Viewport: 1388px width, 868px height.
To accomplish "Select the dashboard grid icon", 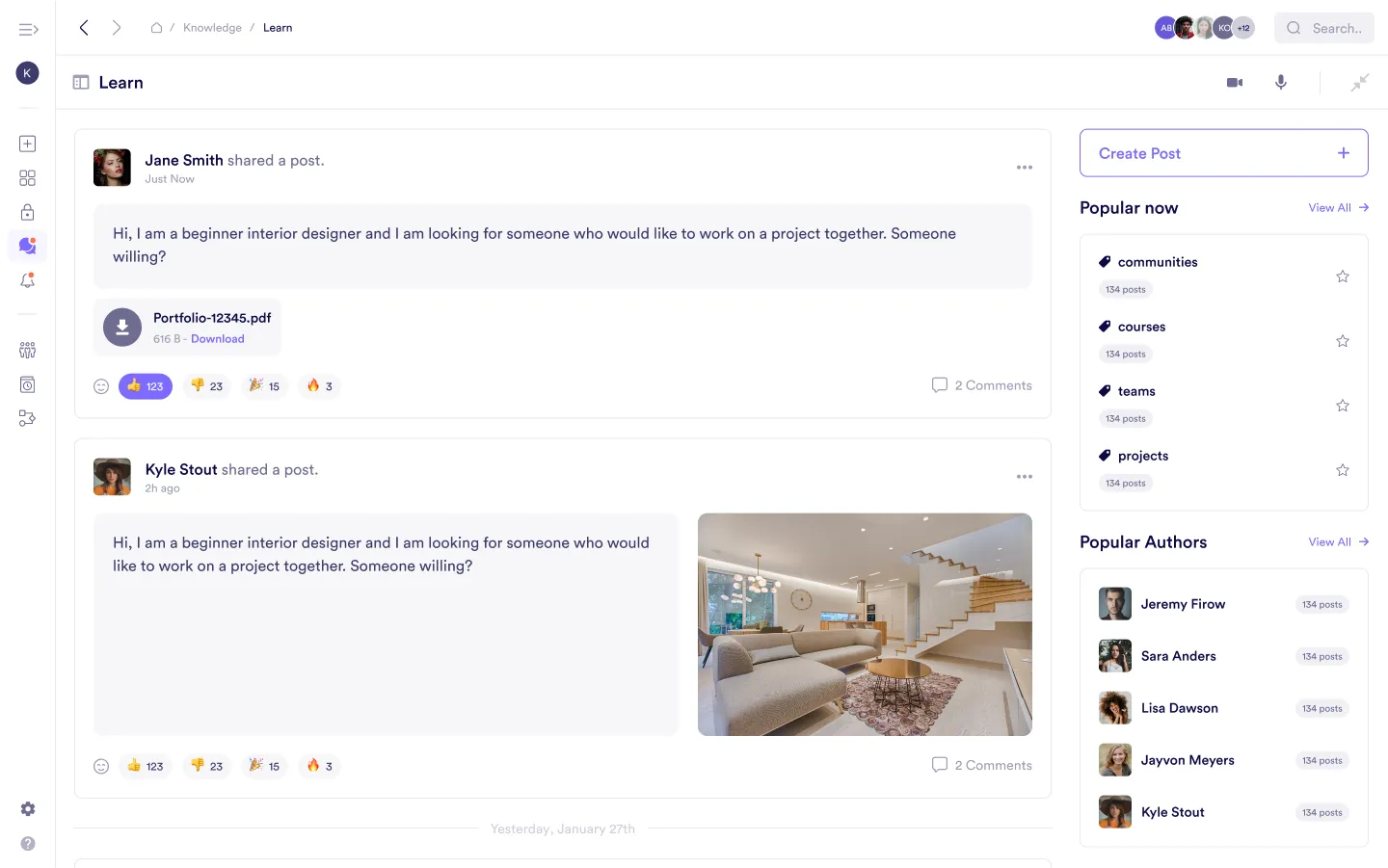I will [27, 177].
